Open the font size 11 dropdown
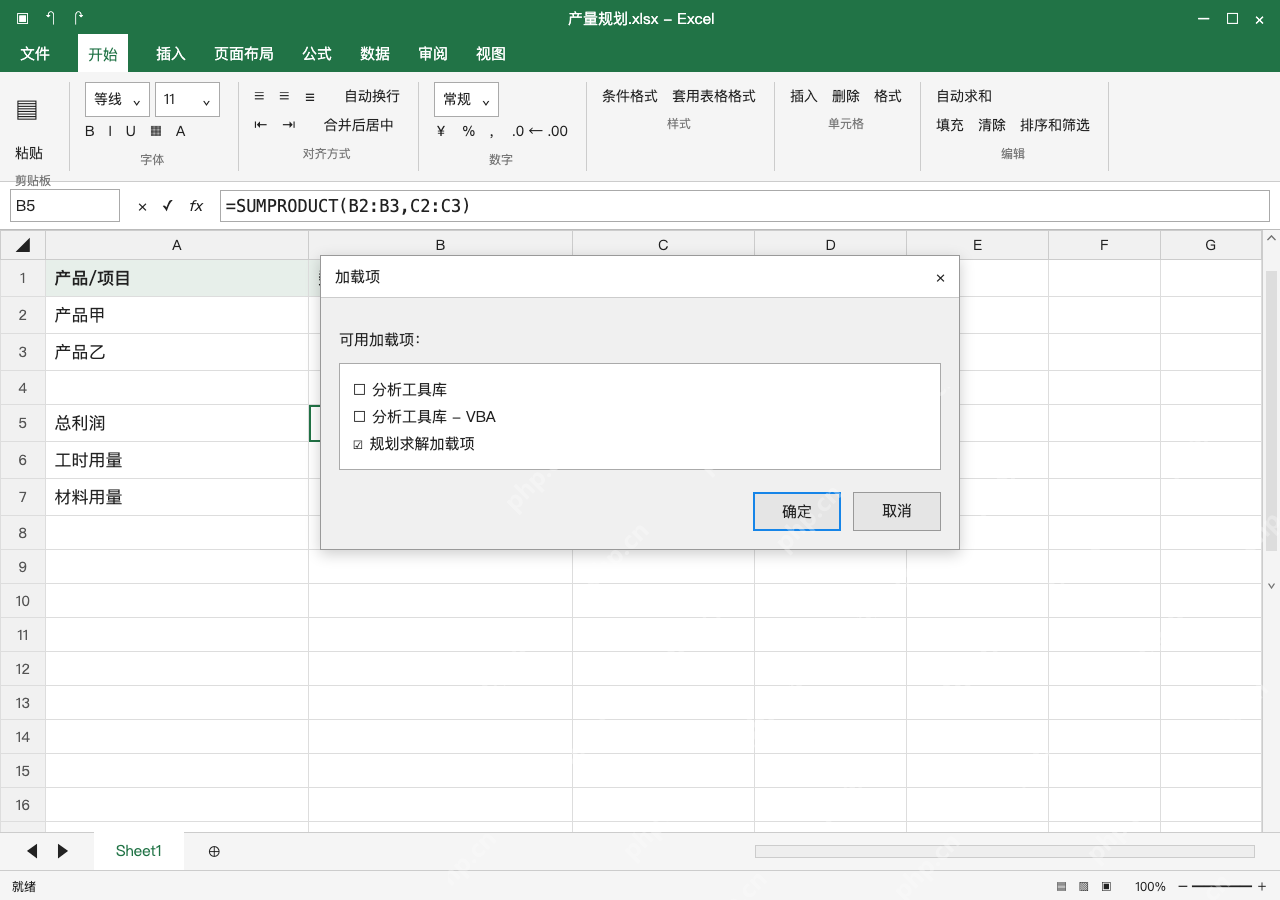This screenshot has width=1280, height=900. 187,99
